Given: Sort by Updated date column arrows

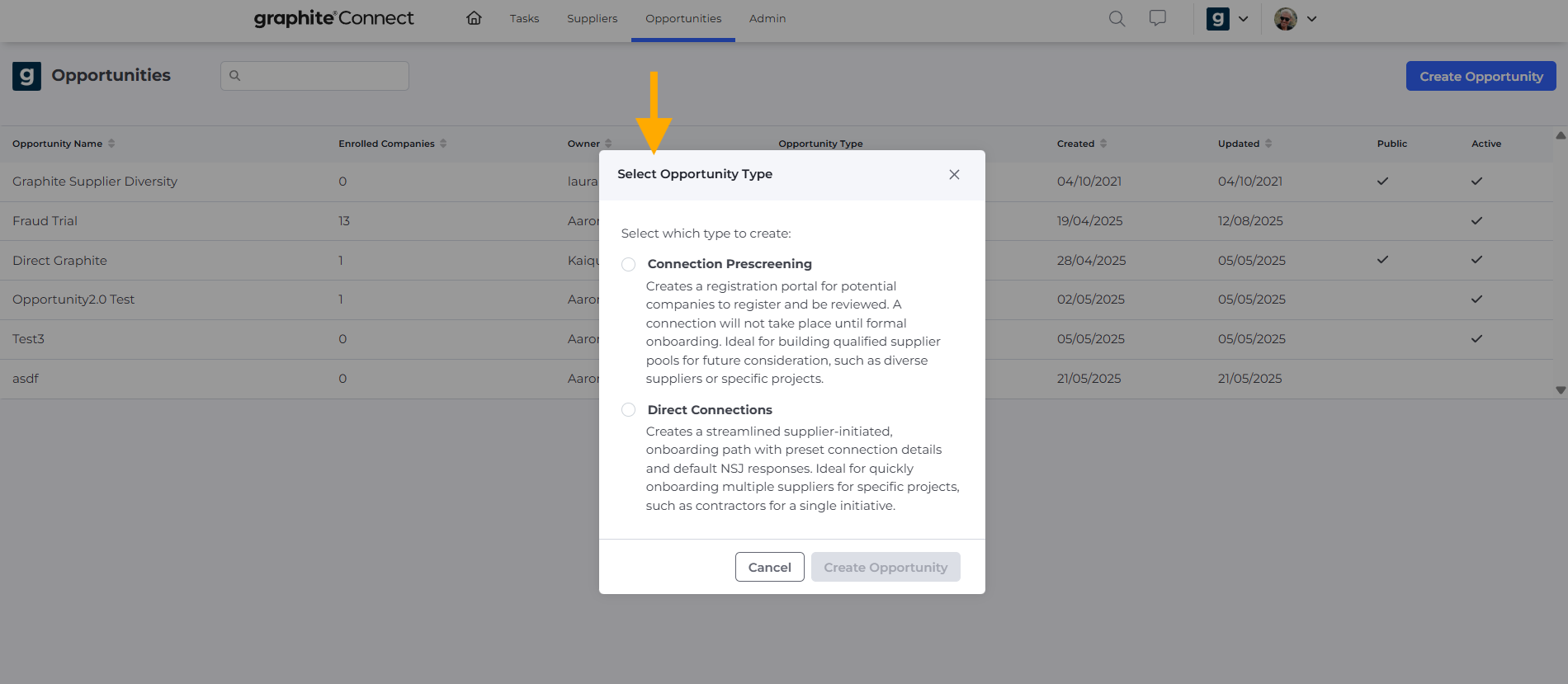Looking at the screenshot, I should pos(1268,144).
